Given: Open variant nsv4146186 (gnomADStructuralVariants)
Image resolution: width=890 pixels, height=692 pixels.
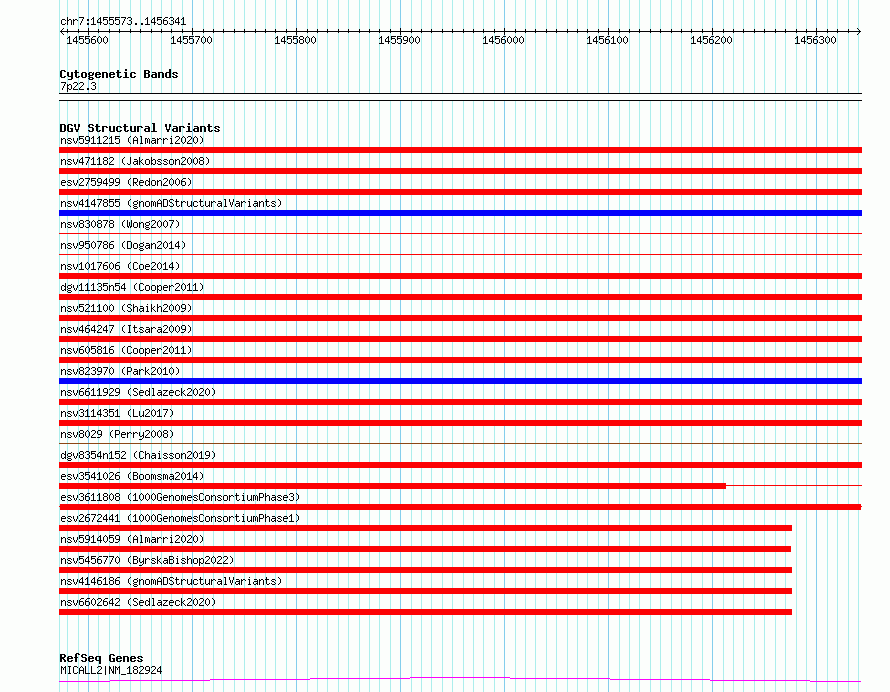Looking at the screenshot, I should 171,581.
